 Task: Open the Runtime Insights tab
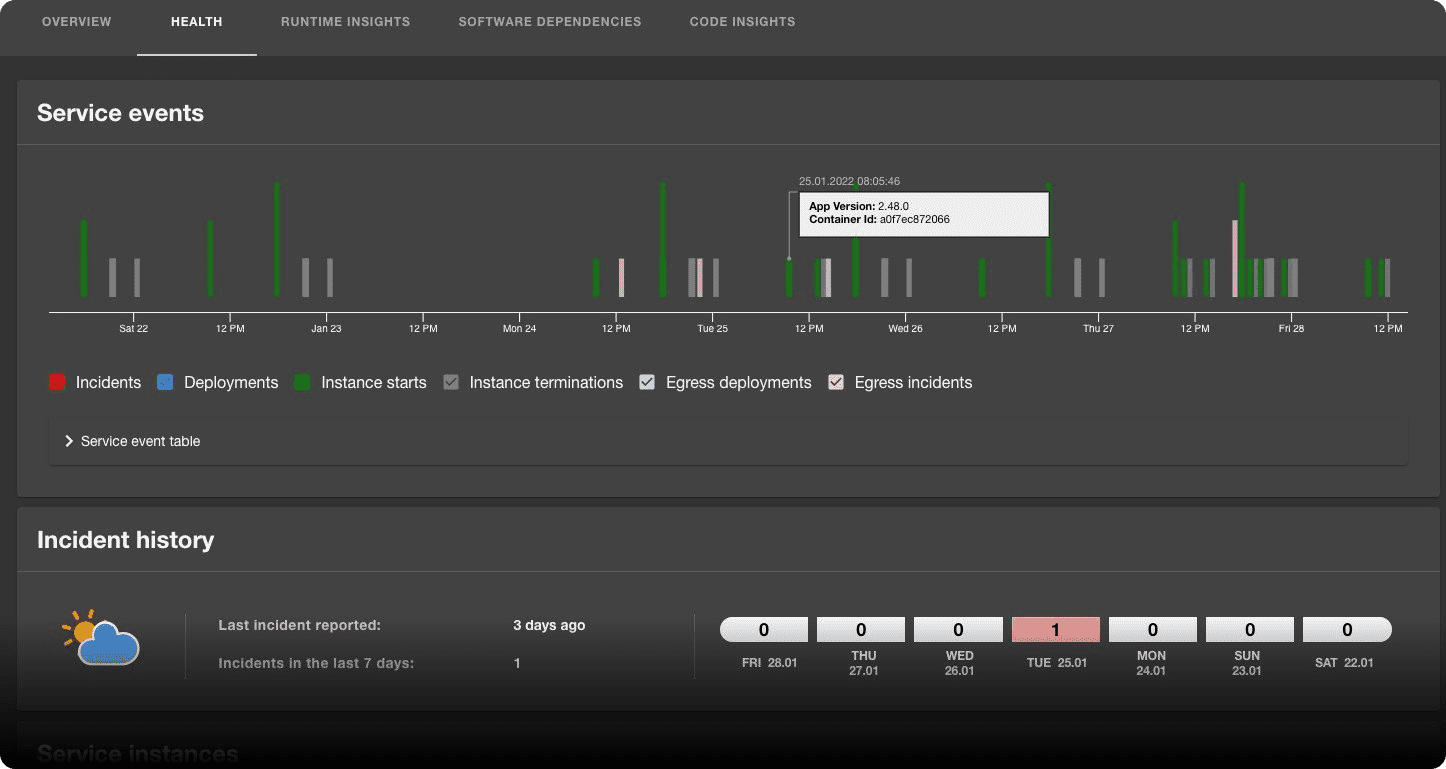[345, 21]
